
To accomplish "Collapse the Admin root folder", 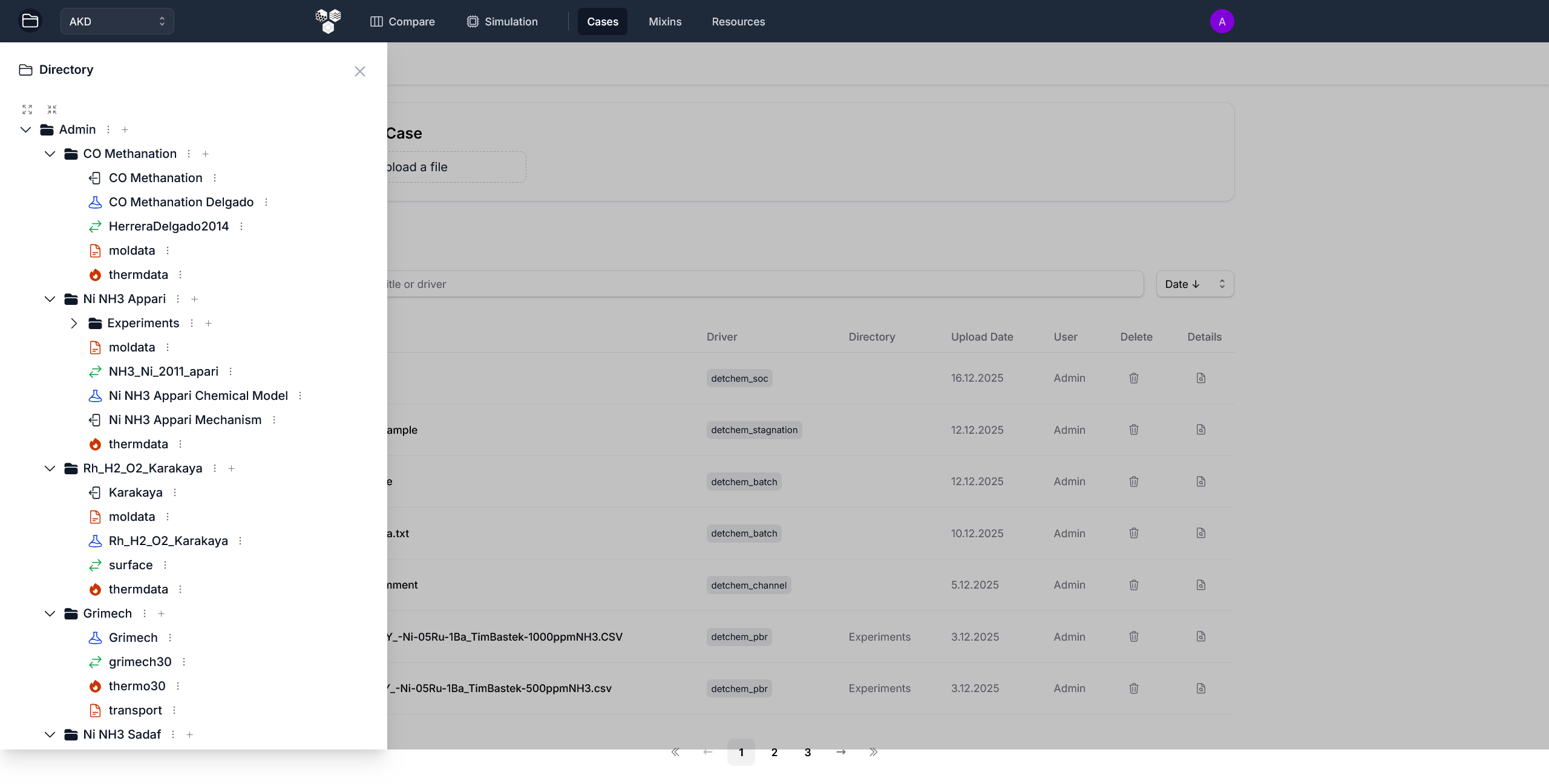I will [25, 129].
